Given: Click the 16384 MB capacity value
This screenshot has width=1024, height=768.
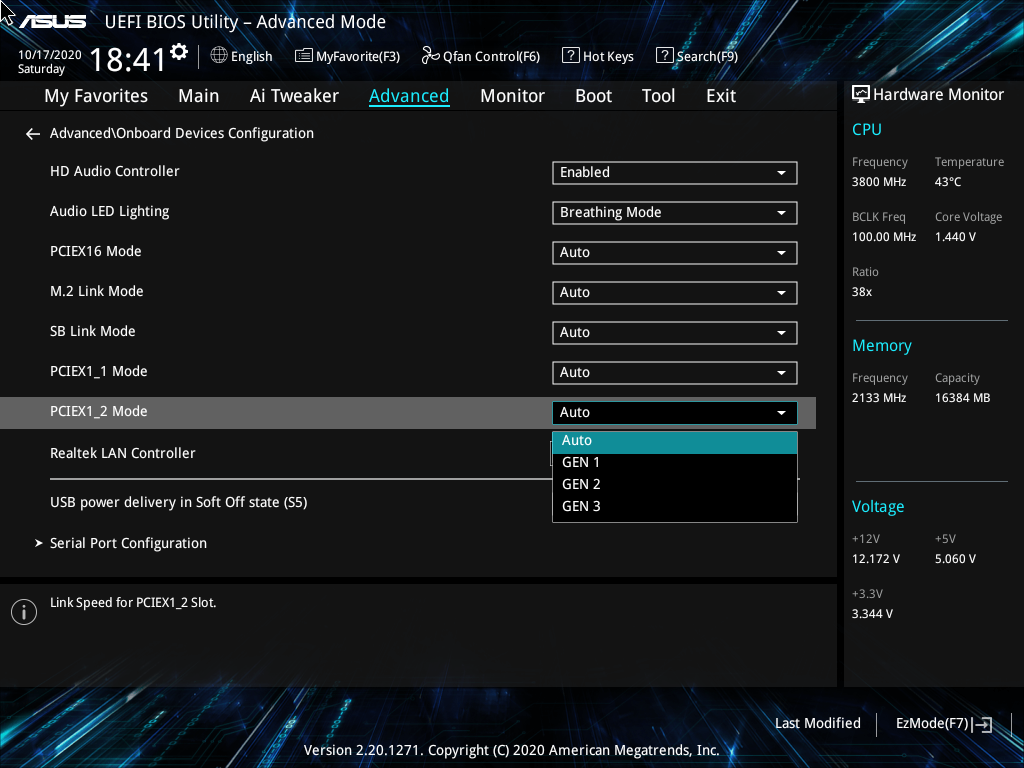Looking at the screenshot, I should click(x=963, y=398).
